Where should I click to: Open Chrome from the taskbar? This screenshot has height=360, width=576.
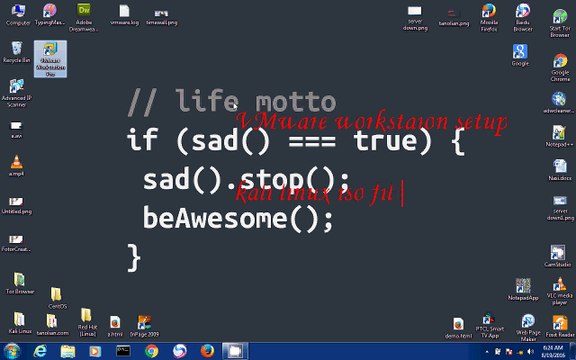[x=151, y=351]
